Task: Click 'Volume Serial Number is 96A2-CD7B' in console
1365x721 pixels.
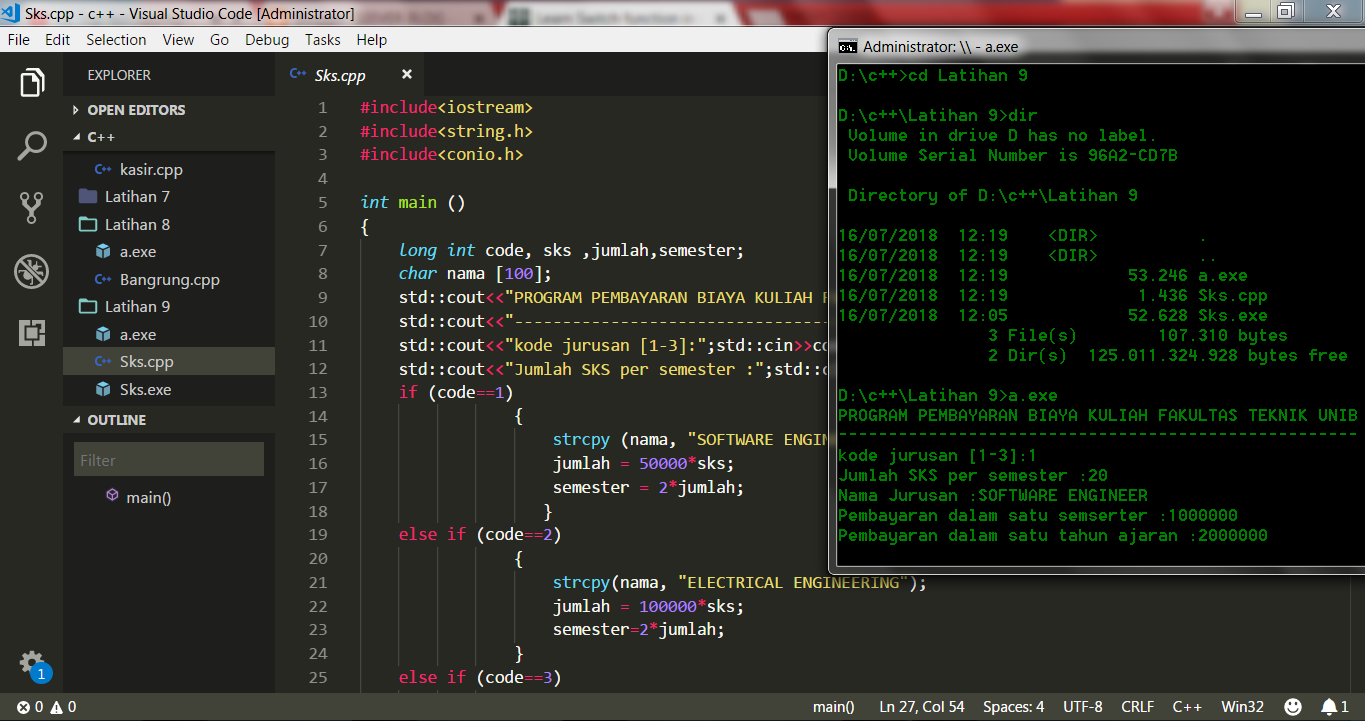Action: pos(1013,156)
